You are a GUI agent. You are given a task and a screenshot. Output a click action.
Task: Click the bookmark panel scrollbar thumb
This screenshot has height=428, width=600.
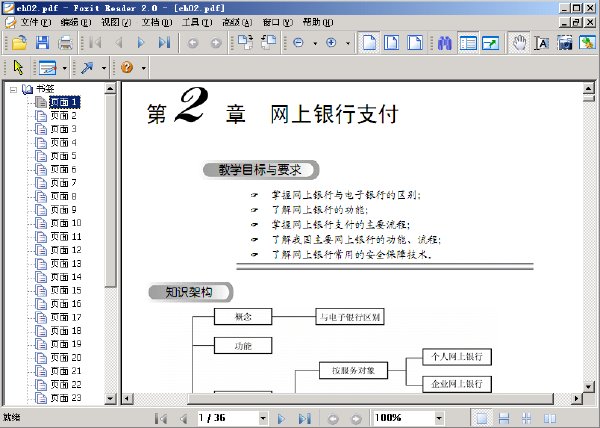tap(110, 190)
